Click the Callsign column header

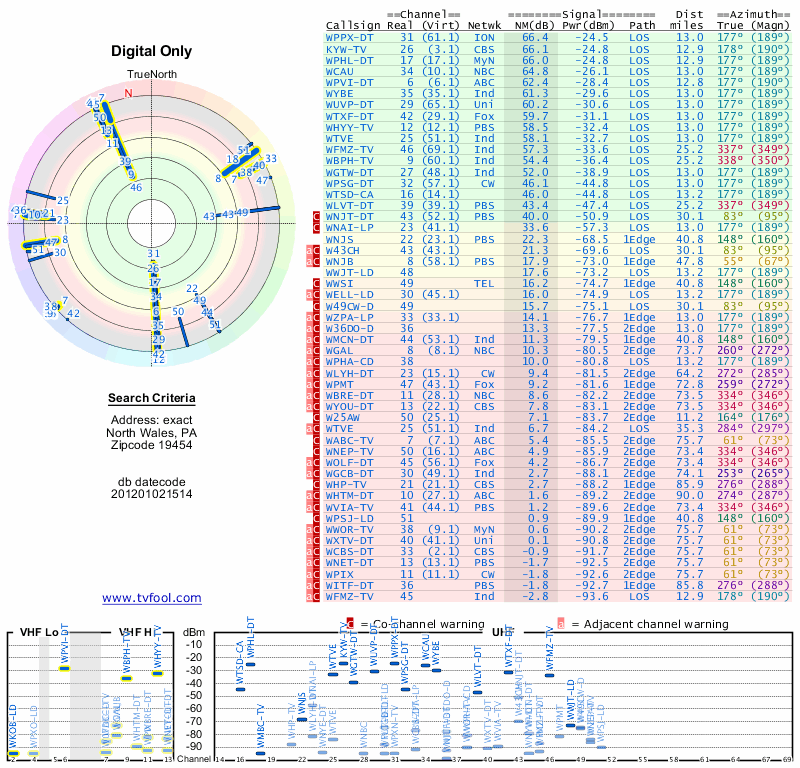click(353, 25)
